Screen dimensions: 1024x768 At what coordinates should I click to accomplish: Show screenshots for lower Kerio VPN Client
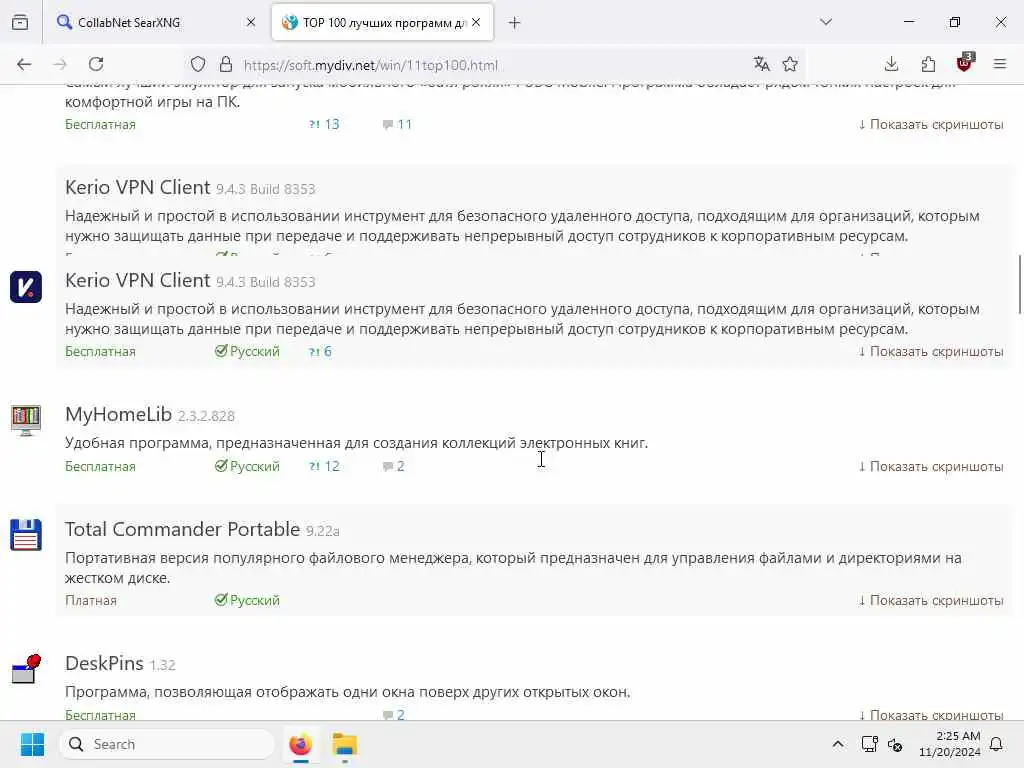(931, 351)
